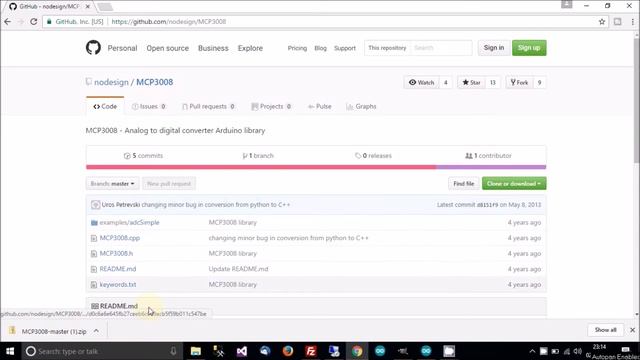
Task: Open the Windows Start menu
Action: click(10, 351)
